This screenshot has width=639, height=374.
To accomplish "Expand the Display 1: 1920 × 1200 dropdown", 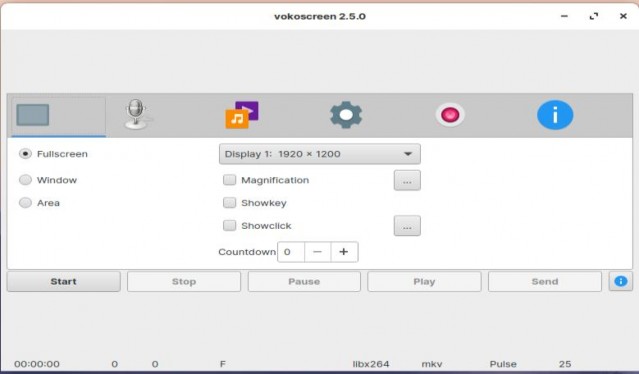I will click(320, 154).
